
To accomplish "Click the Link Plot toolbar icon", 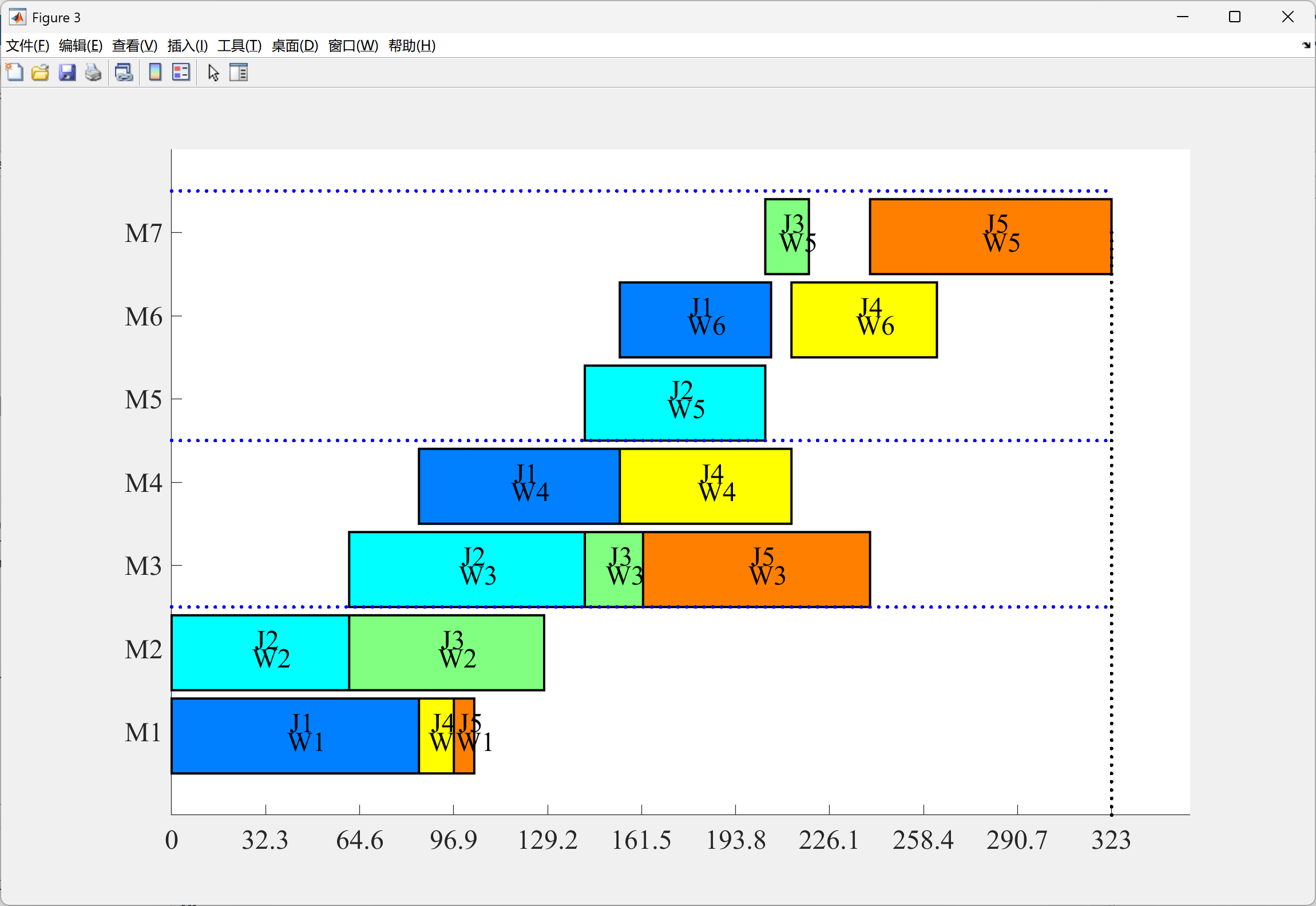I will click(124, 73).
